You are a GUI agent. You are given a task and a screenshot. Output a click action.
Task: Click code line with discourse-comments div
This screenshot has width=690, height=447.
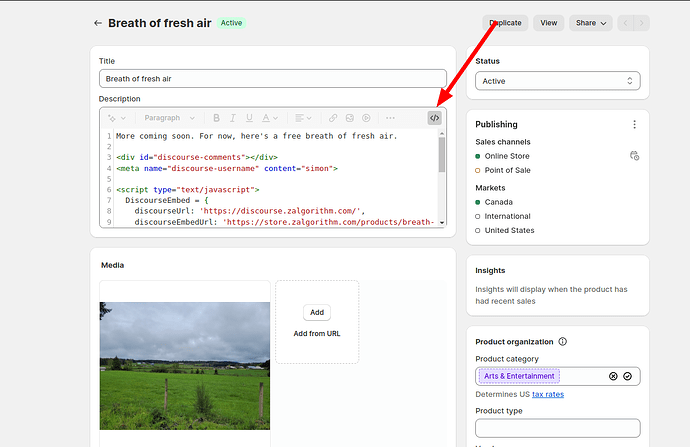click(197, 157)
